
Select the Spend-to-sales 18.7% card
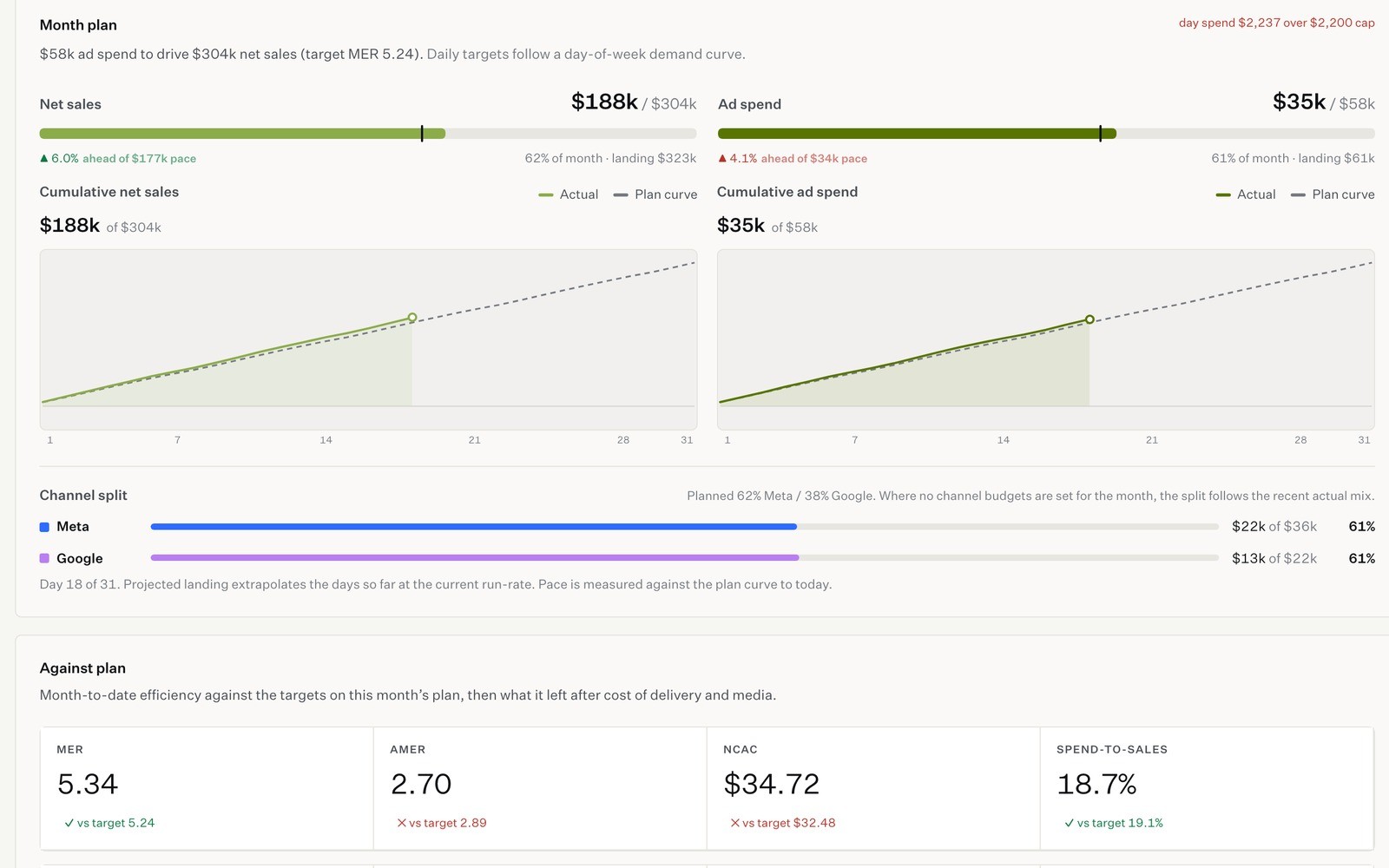(x=1207, y=788)
